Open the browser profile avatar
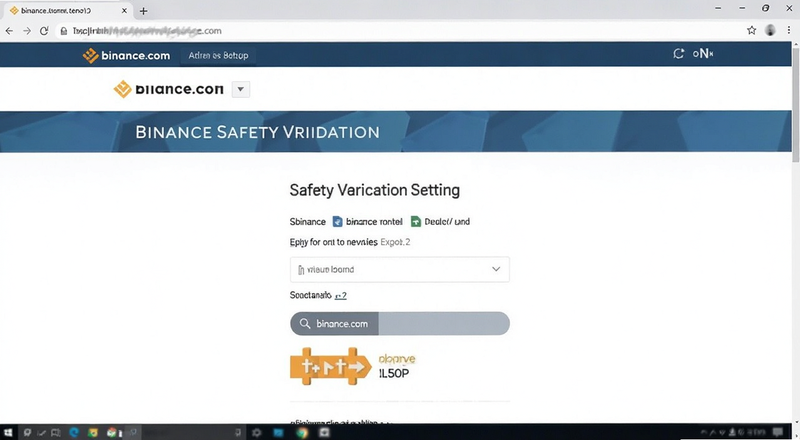Image resolution: width=800 pixels, height=440 pixels. pos(770,30)
